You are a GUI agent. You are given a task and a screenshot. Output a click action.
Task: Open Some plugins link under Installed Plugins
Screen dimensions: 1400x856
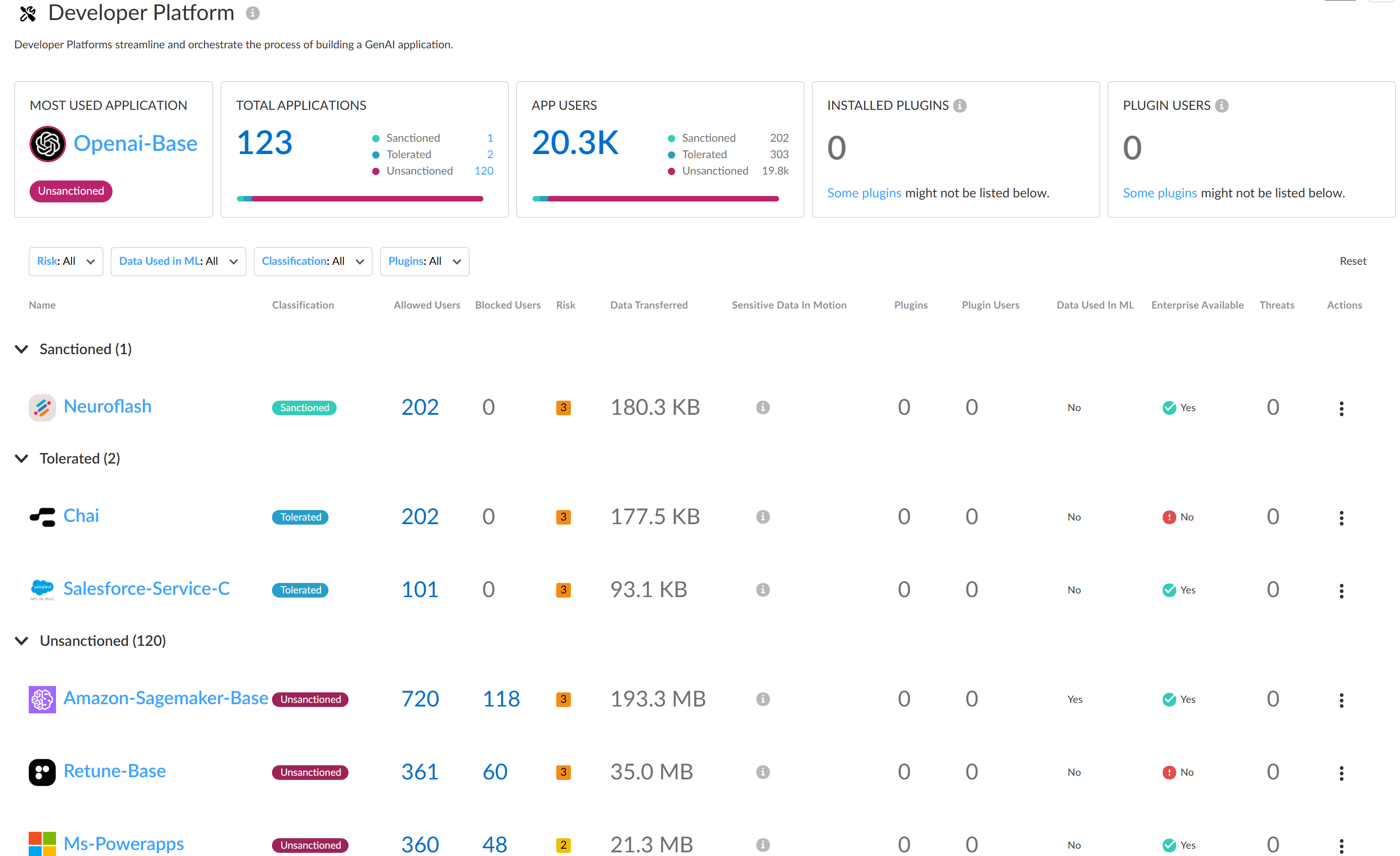[864, 193]
